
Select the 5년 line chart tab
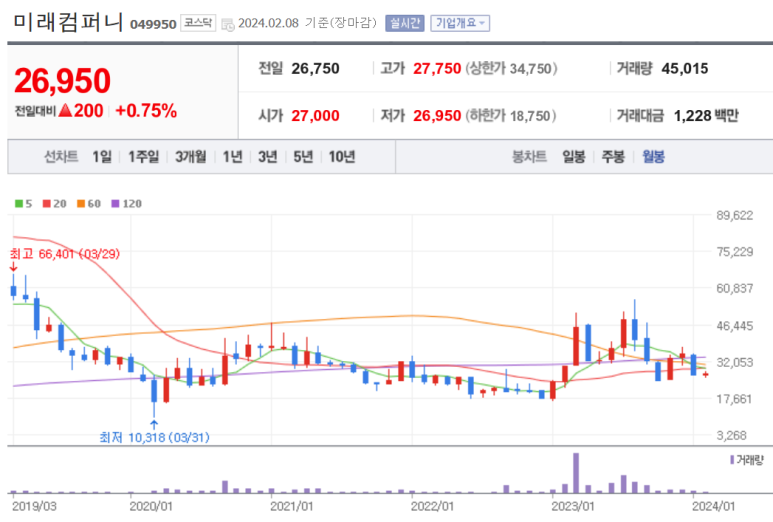pos(303,157)
